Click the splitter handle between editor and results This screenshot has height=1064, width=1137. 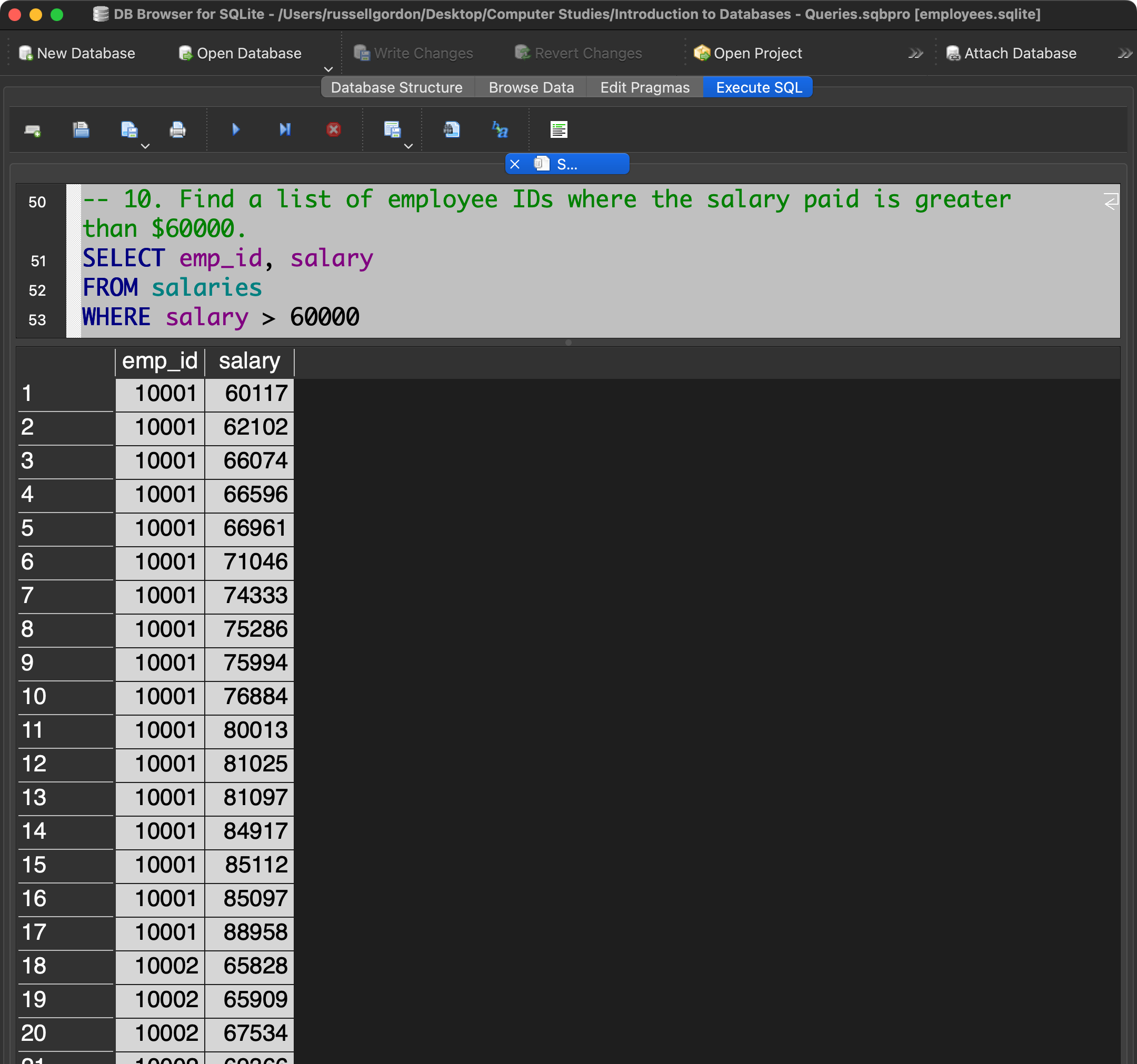pyautogui.click(x=568, y=343)
